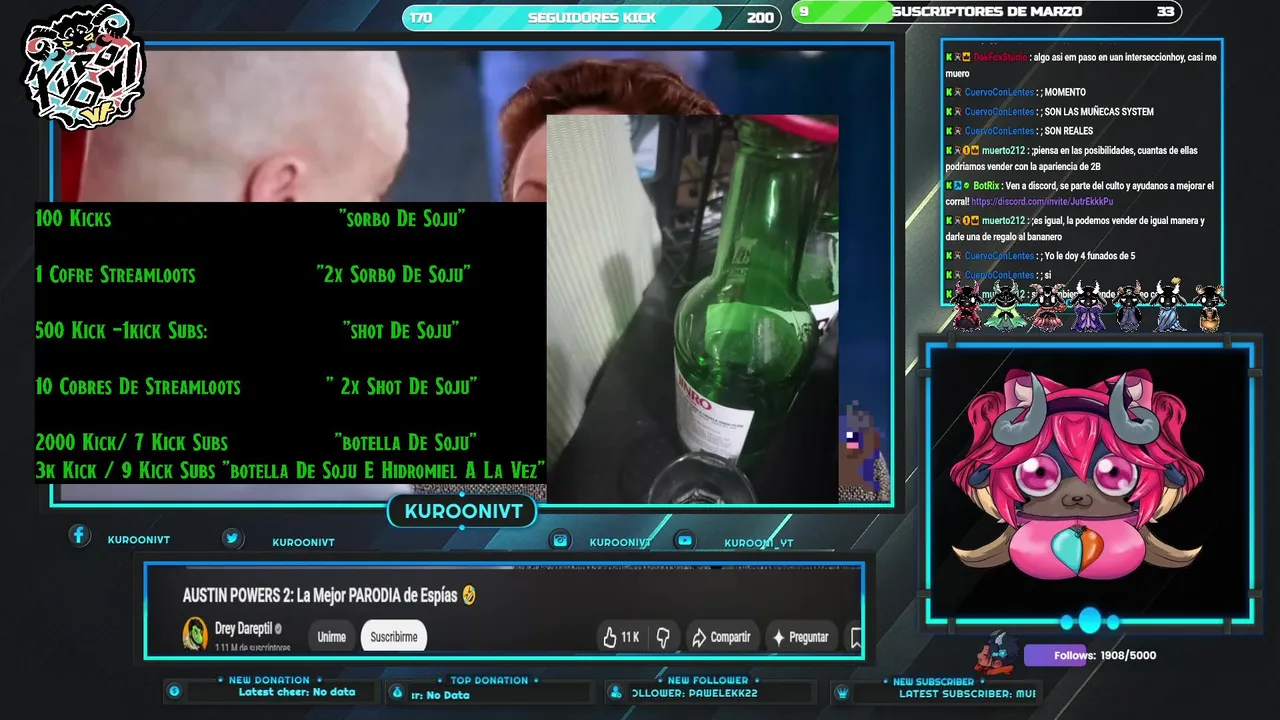Click the Compartir share button
Viewport: 1280px width, 720px height.
coord(721,637)
